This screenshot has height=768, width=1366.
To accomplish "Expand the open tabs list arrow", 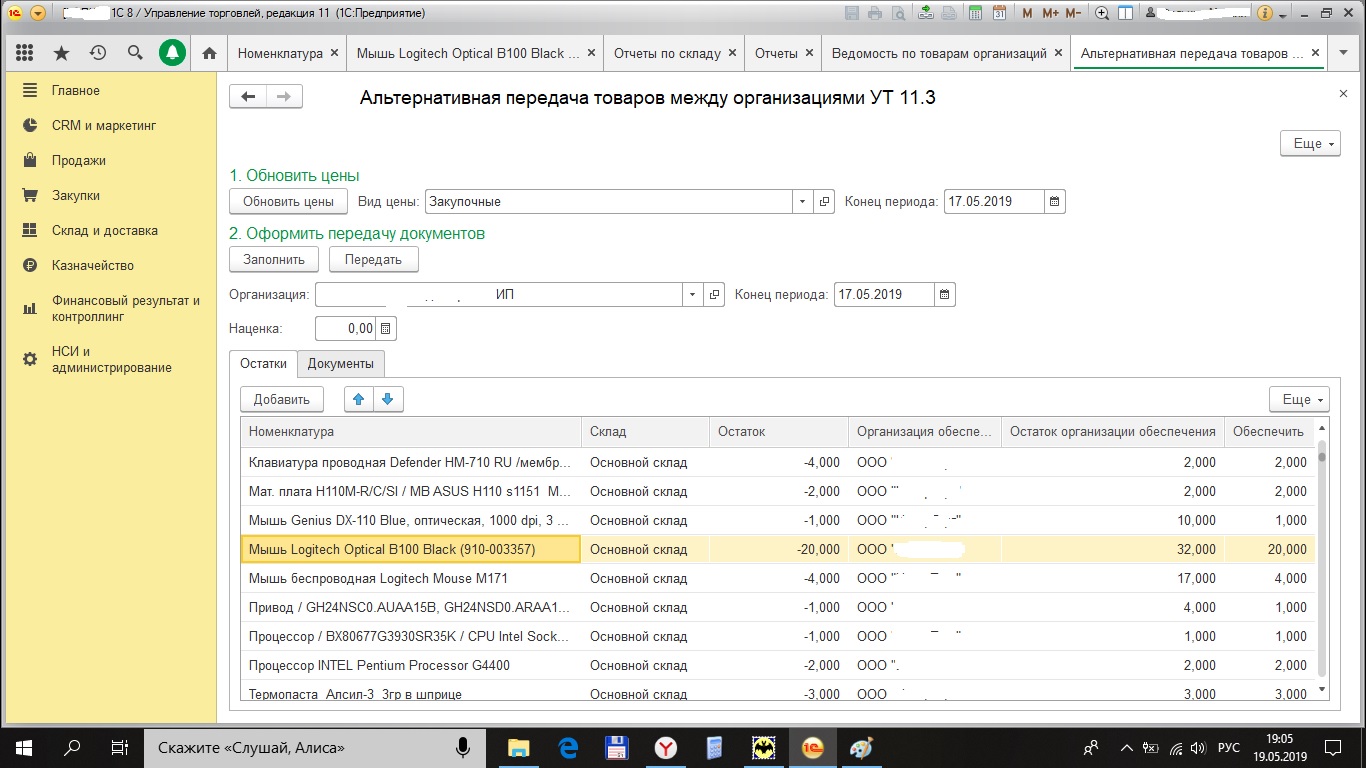I will click(x=1342, y=53).
